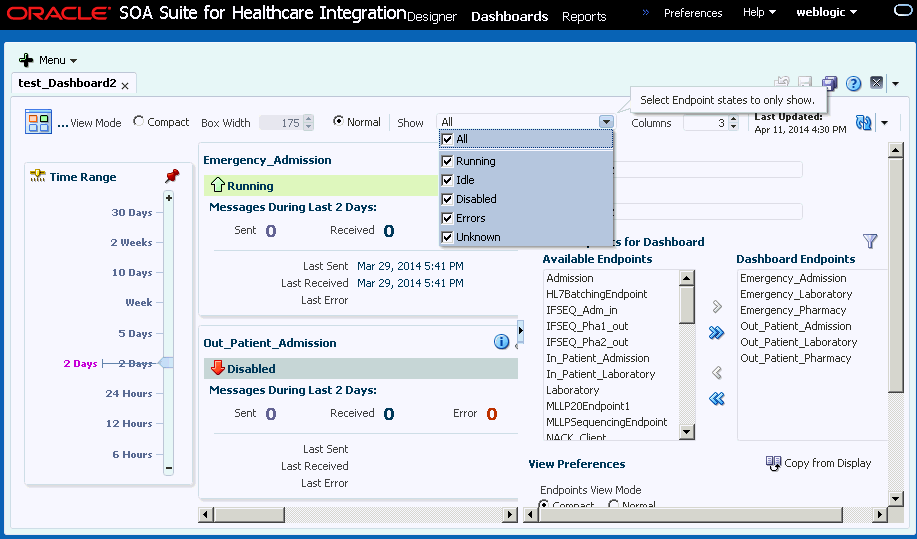This screenshot has width=917, height=539.
Task: Set time range to 24 Hours
Action: coord(129,393)
